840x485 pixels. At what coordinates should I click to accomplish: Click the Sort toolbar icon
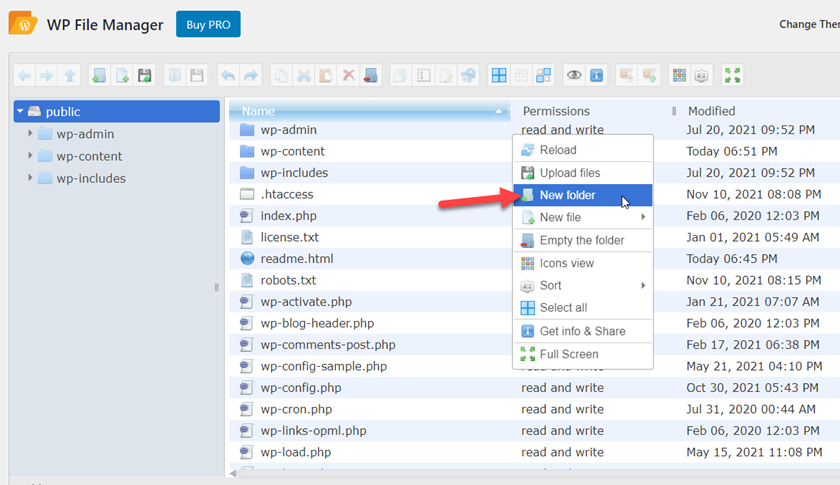tap(702, 76)
